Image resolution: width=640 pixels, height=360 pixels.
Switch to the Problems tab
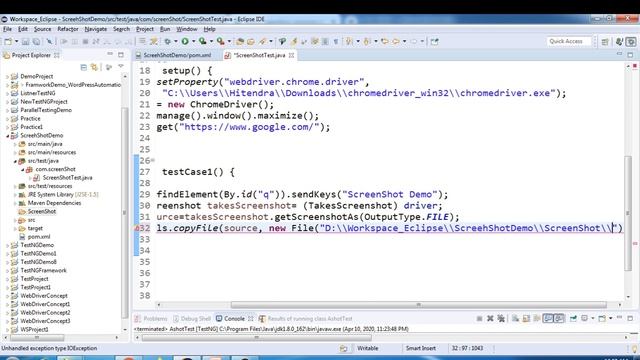click(x=151, y=318)
